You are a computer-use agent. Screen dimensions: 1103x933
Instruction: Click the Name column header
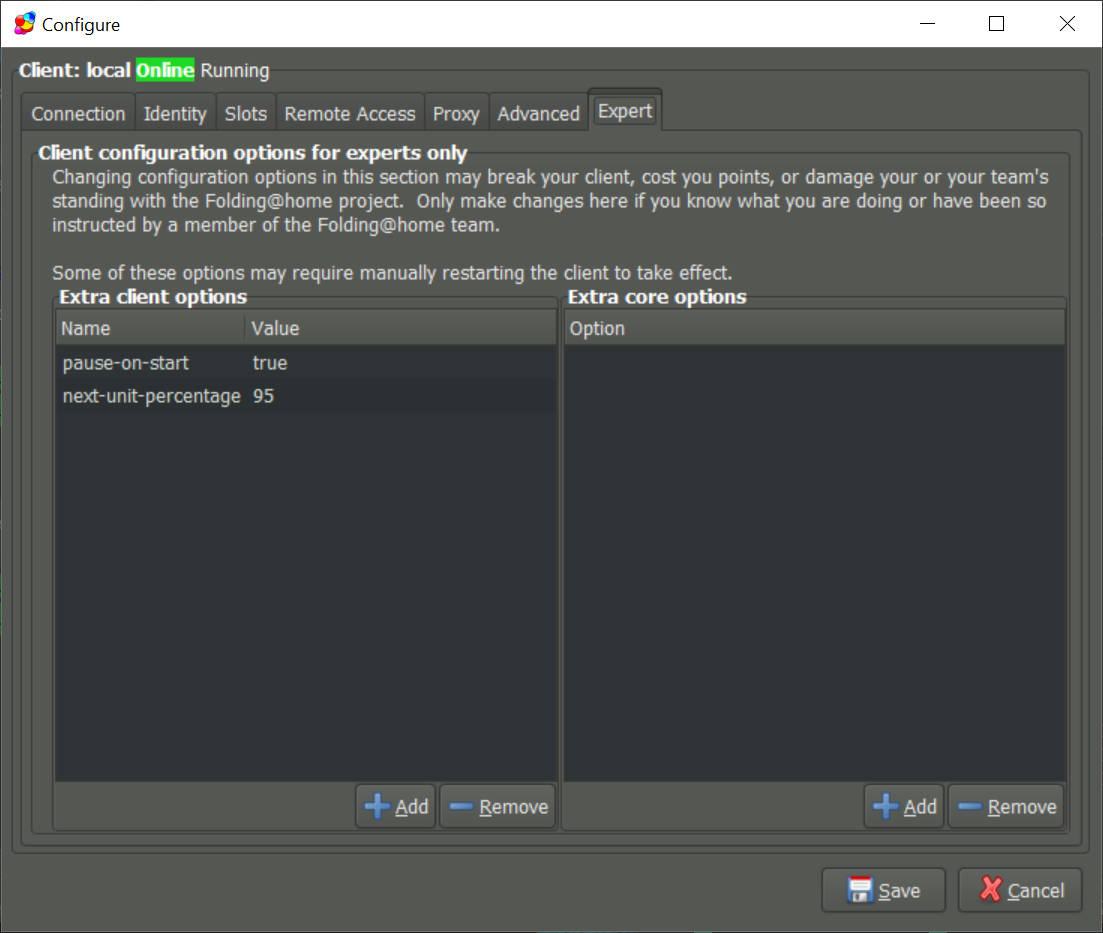(x=151, y=329)
